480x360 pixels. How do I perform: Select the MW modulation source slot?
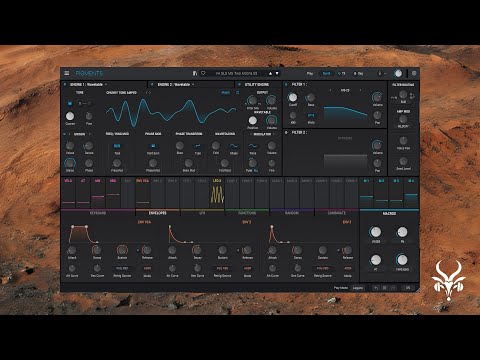tap(98, 193)
